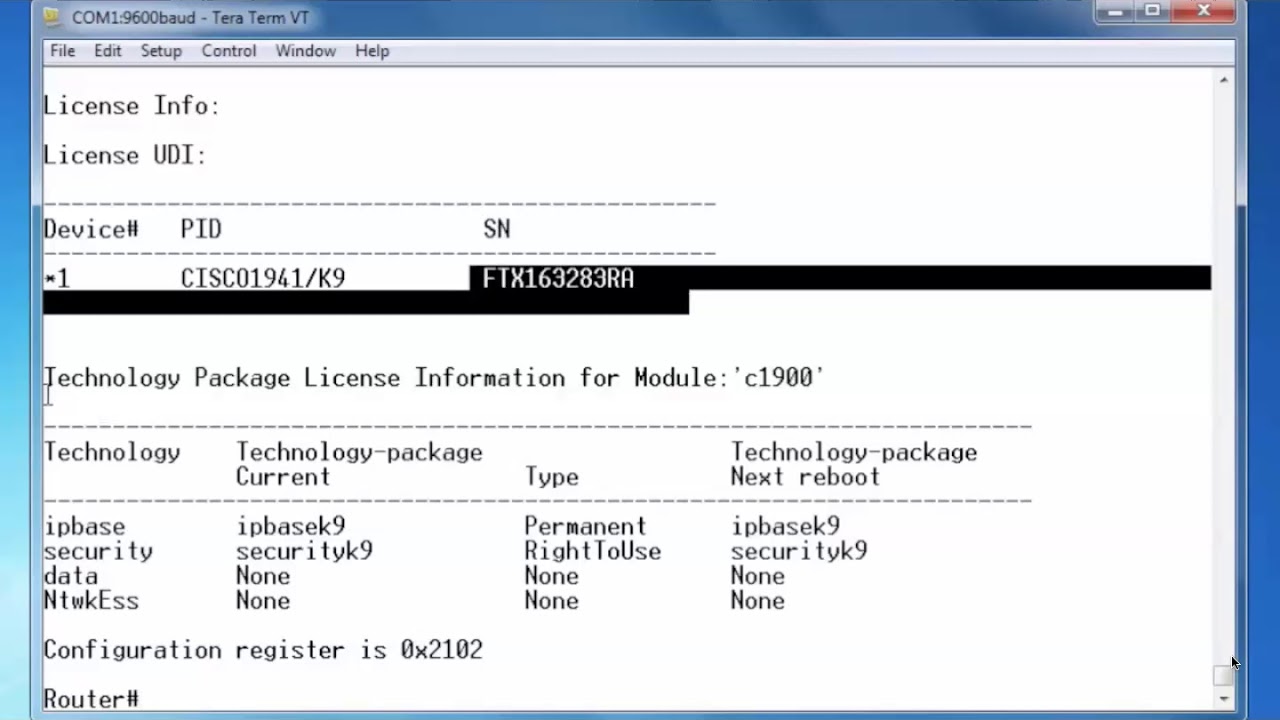Viewport: 1280px width, 720px height.
Task: Click the scrollbar down arrow
Action: coord(1224,700)
